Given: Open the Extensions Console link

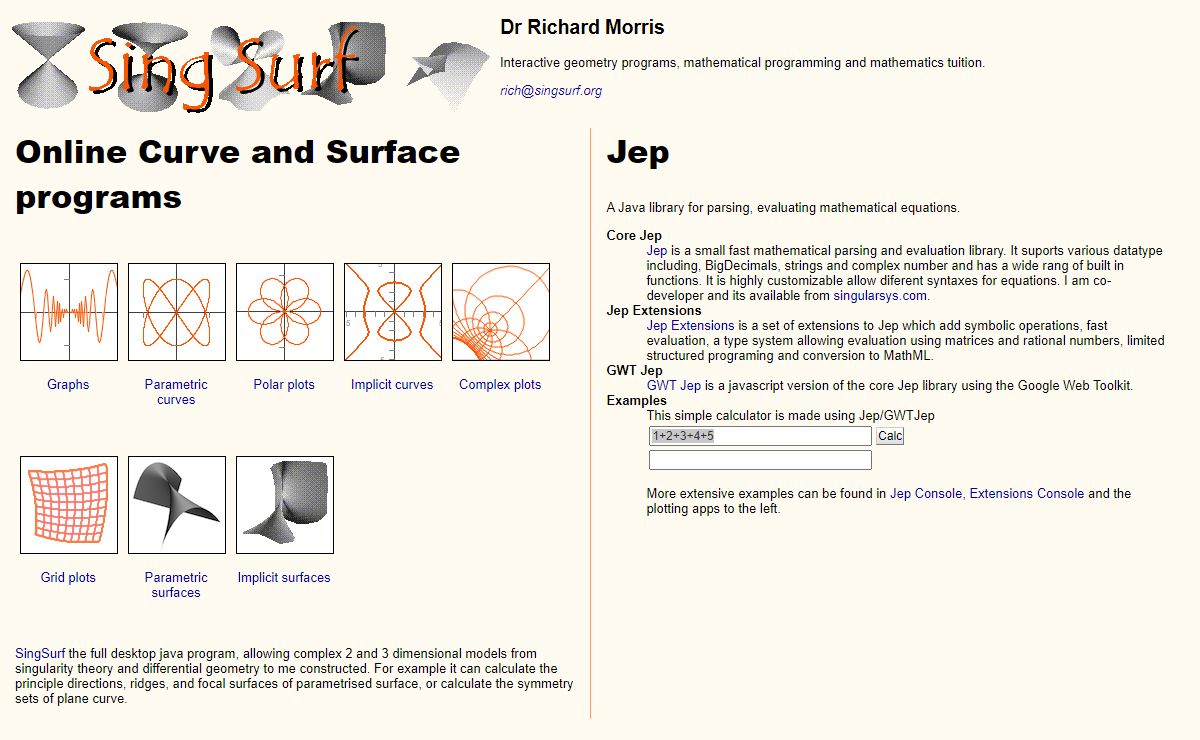Looking at the screenshot, I should tap(1027, 493).
